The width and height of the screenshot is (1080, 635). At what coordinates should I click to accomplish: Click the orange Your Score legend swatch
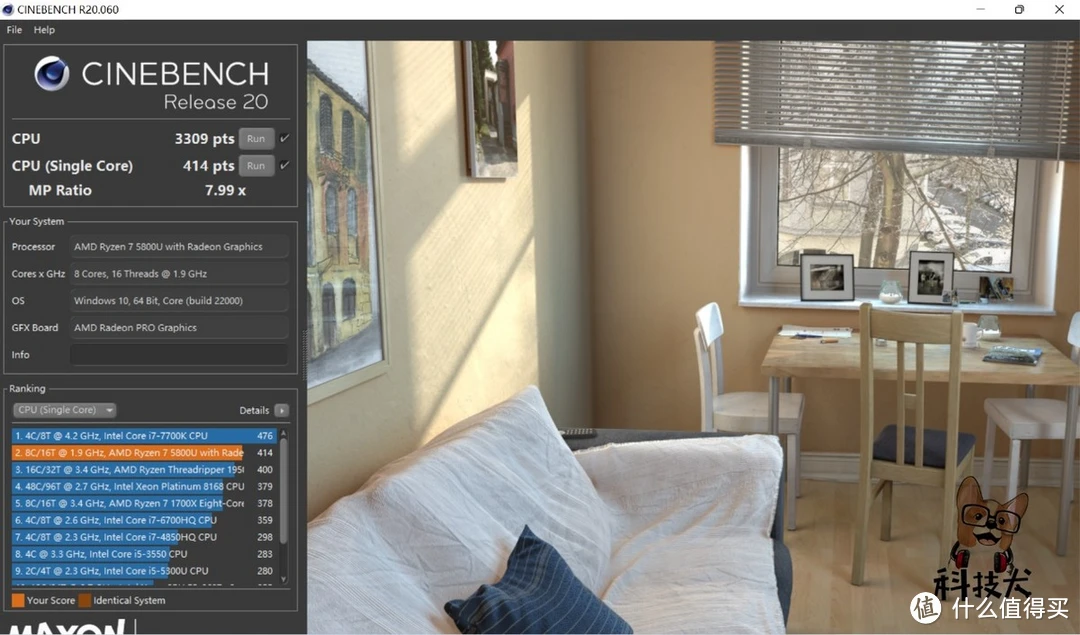tap(18, 600)
